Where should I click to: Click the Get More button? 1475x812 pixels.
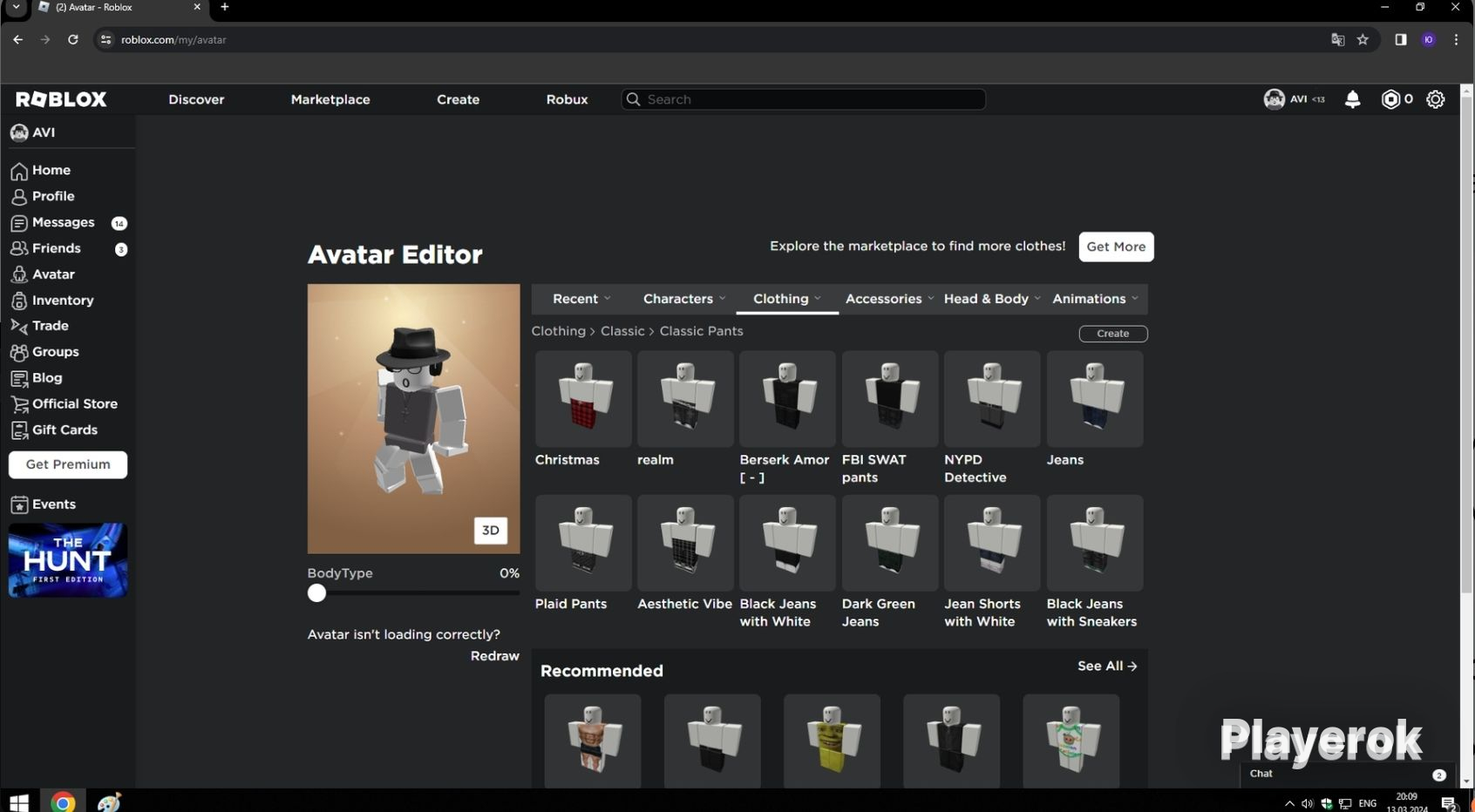click(1116, 247)
